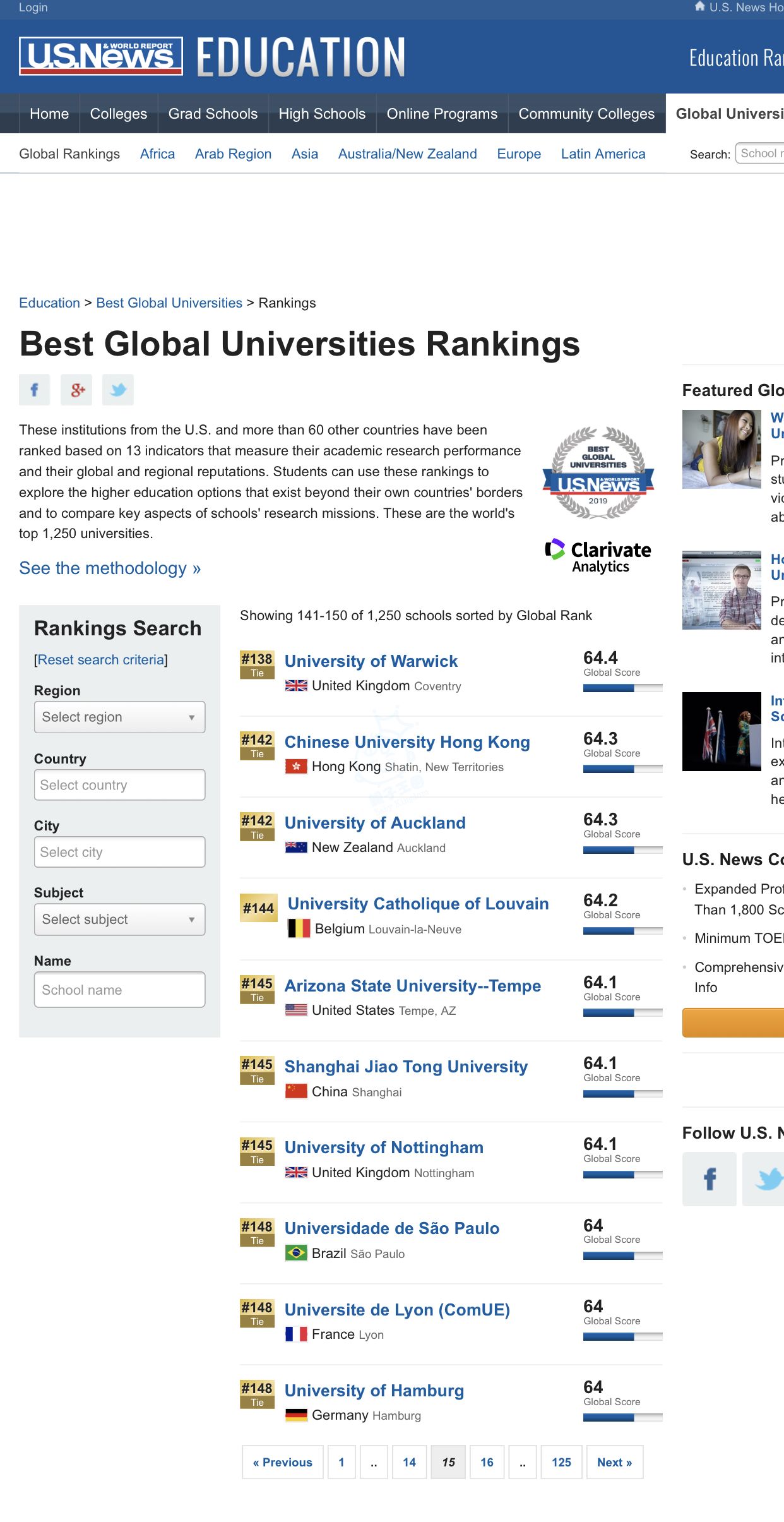Open the Follow U.S. News Facebook icon
This screenshot has height=1522, width=784.
[x=709, y=1179]
